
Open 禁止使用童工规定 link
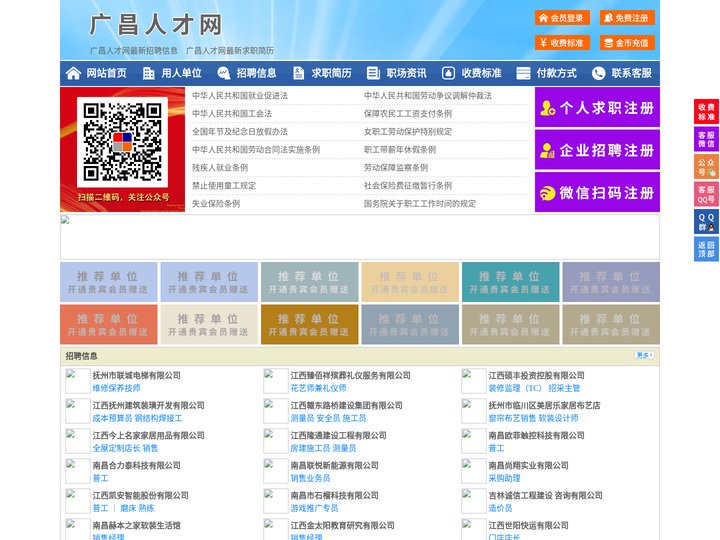tap(224, 186)
